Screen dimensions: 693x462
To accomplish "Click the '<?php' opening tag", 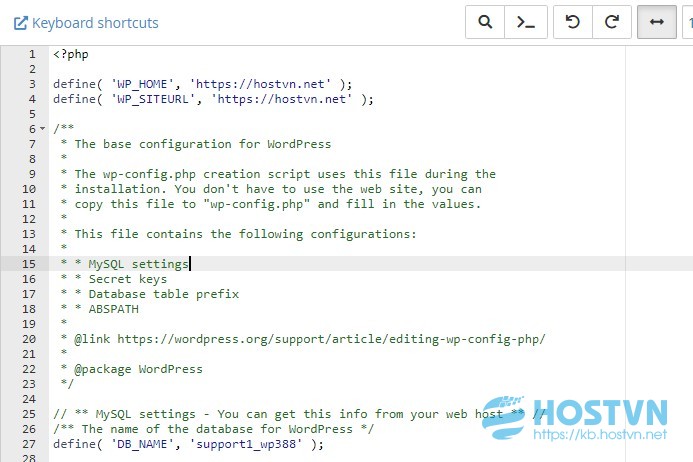I will [71, 54].
